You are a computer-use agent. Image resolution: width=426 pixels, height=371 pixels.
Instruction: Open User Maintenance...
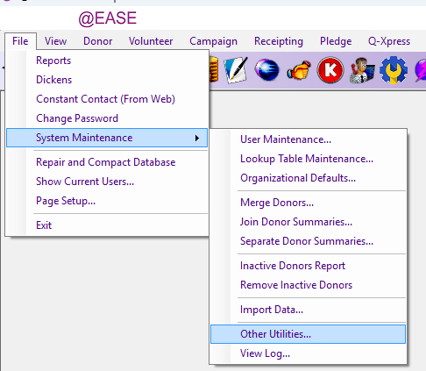(308, 139)
